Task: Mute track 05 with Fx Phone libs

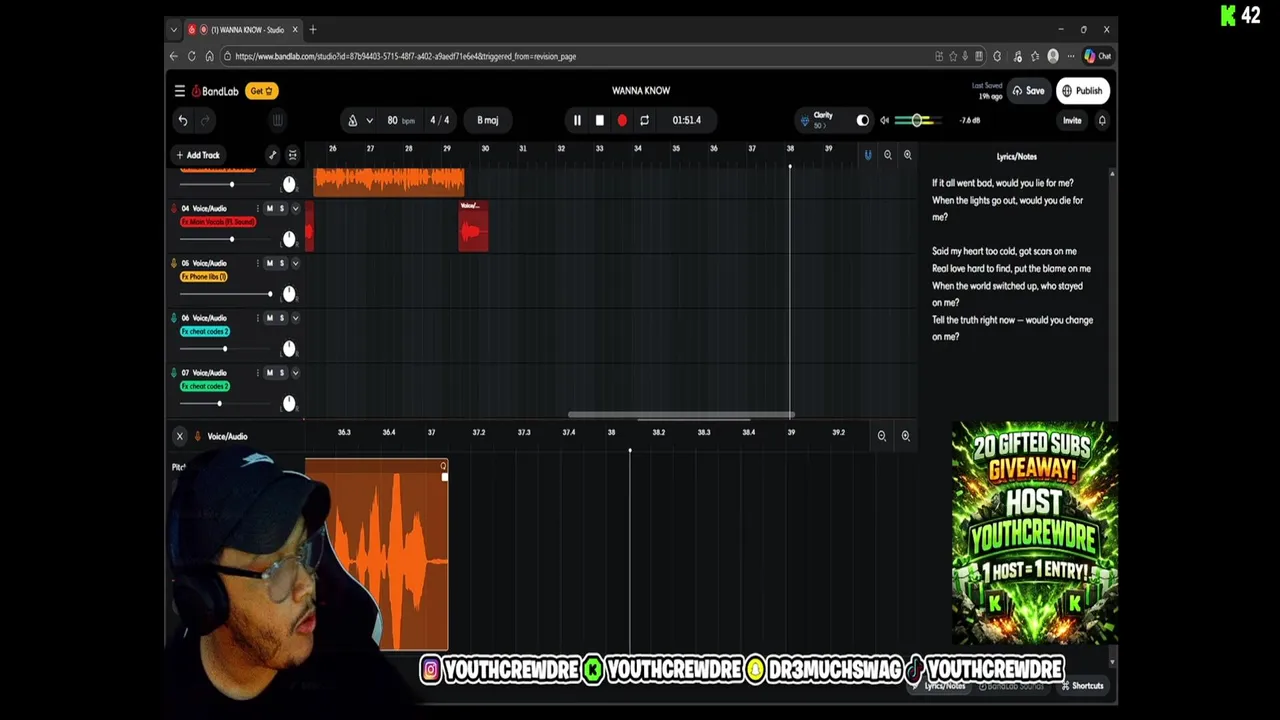Action: (x=269, y=263)
